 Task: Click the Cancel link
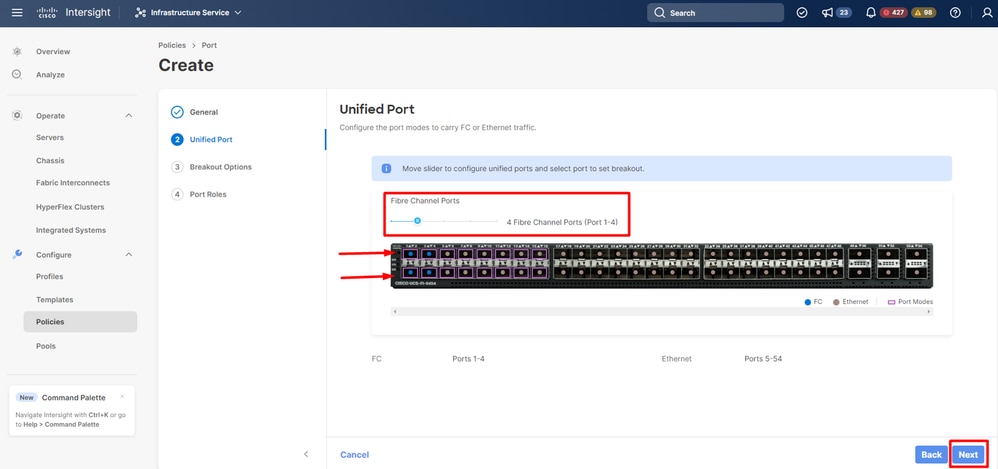(355, 454)
